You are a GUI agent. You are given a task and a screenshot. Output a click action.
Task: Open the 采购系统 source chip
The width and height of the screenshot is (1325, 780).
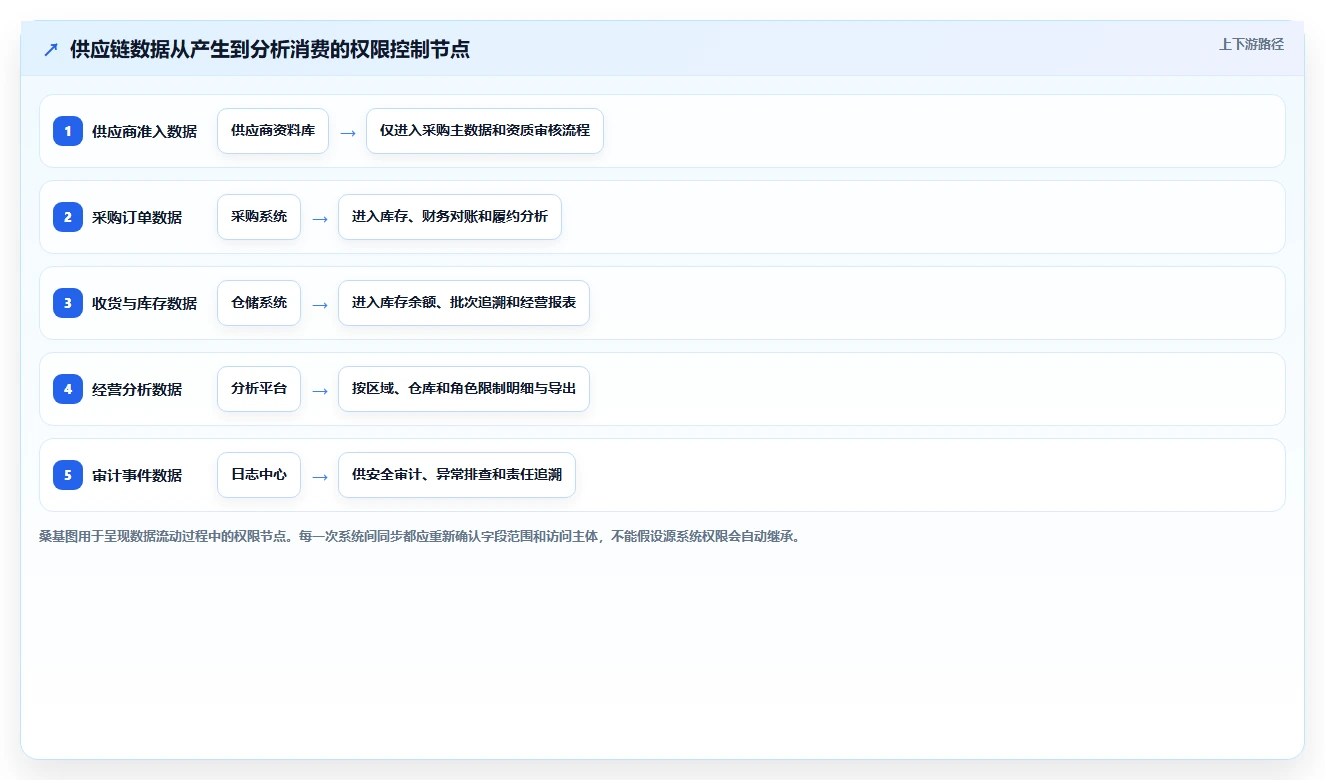click(x=259, y=217)
